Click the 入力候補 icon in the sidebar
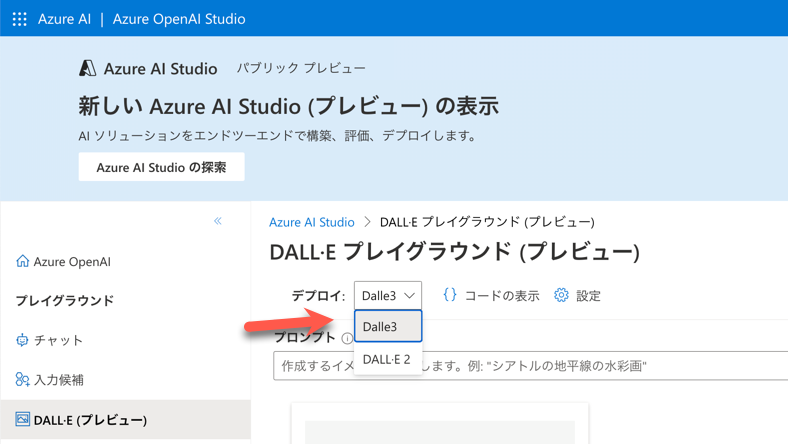Viewport: 788px width, 444px height. [x=22, y=380]
